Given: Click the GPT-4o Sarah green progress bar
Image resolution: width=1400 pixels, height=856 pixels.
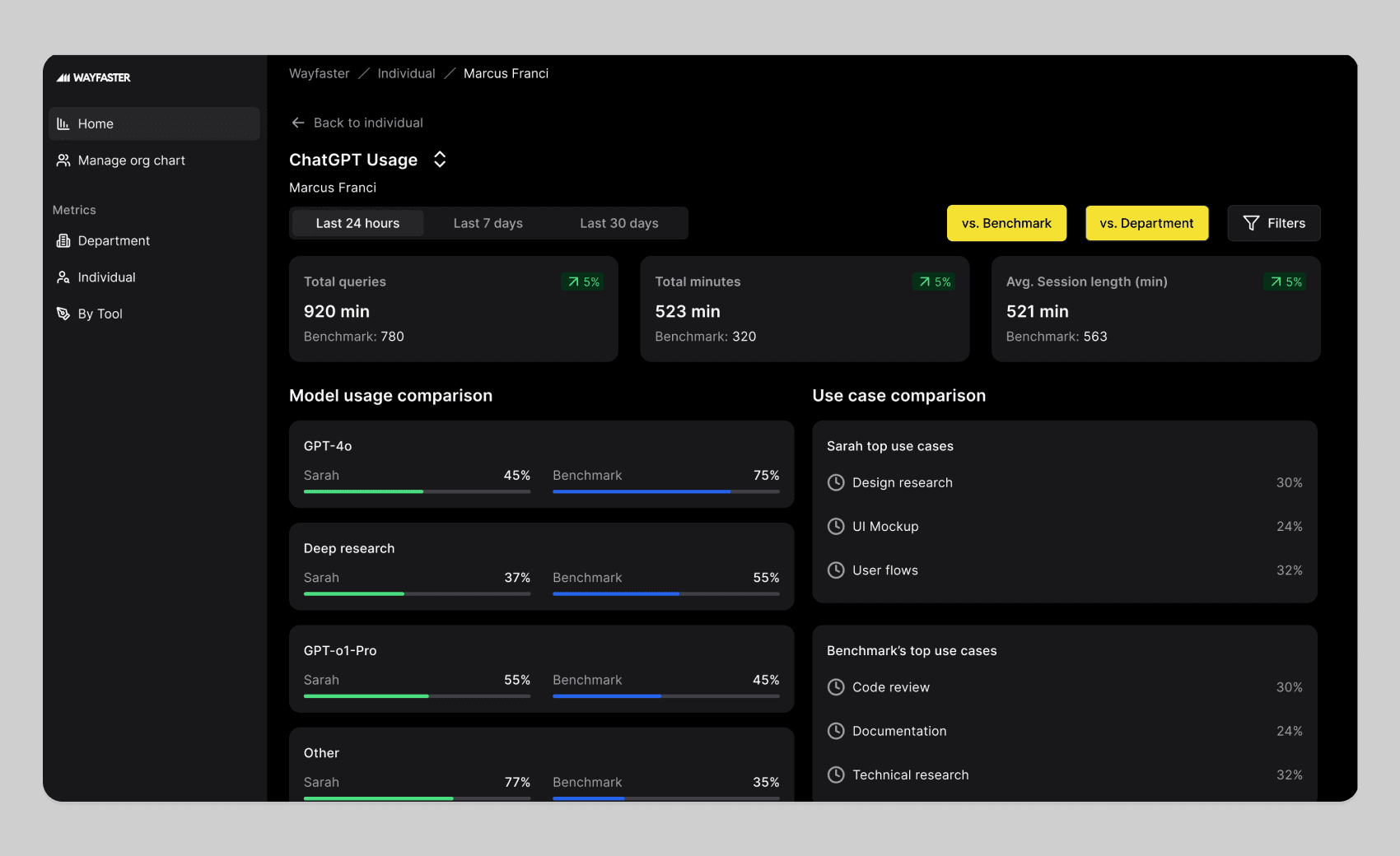Looking at the screenshot, I should pos(417,491).
